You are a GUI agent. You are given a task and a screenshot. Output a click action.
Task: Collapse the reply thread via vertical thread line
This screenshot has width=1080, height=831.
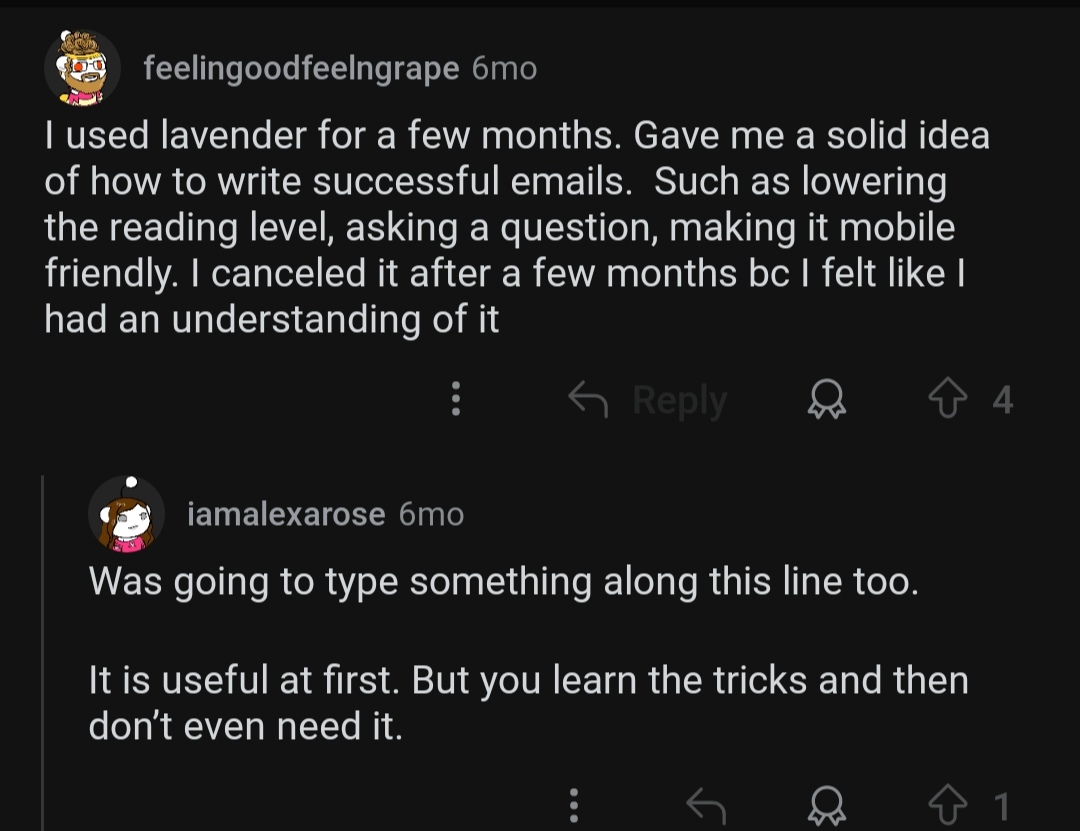[x=43, y=653]
